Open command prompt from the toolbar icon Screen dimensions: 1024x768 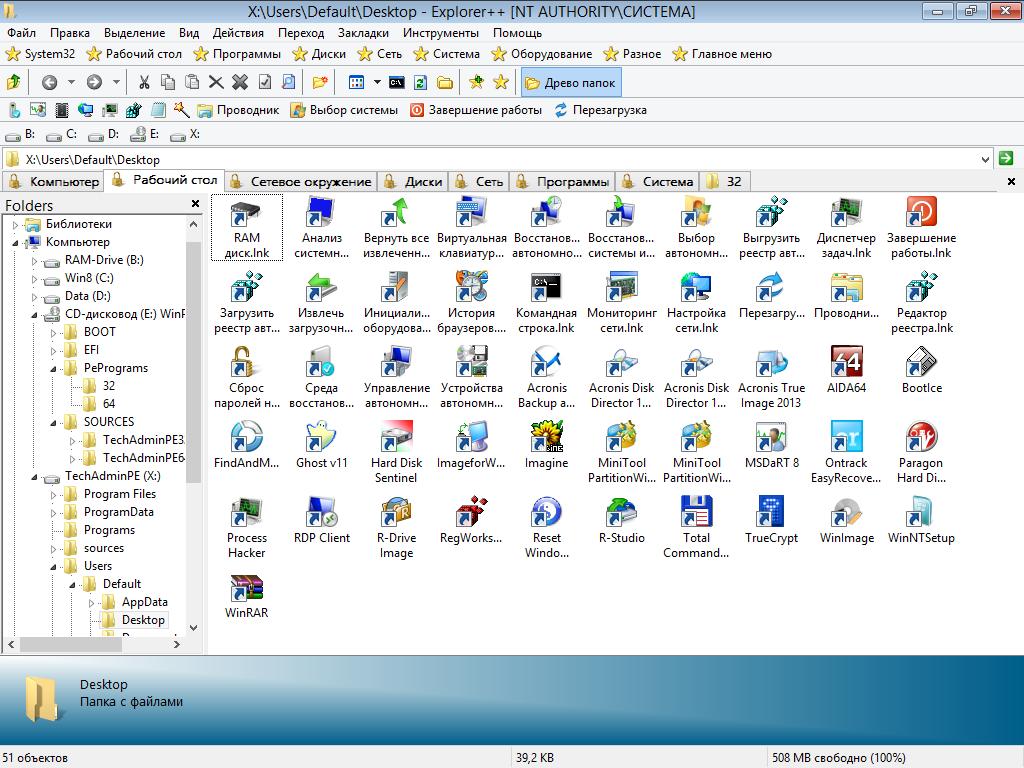point(396,82)
